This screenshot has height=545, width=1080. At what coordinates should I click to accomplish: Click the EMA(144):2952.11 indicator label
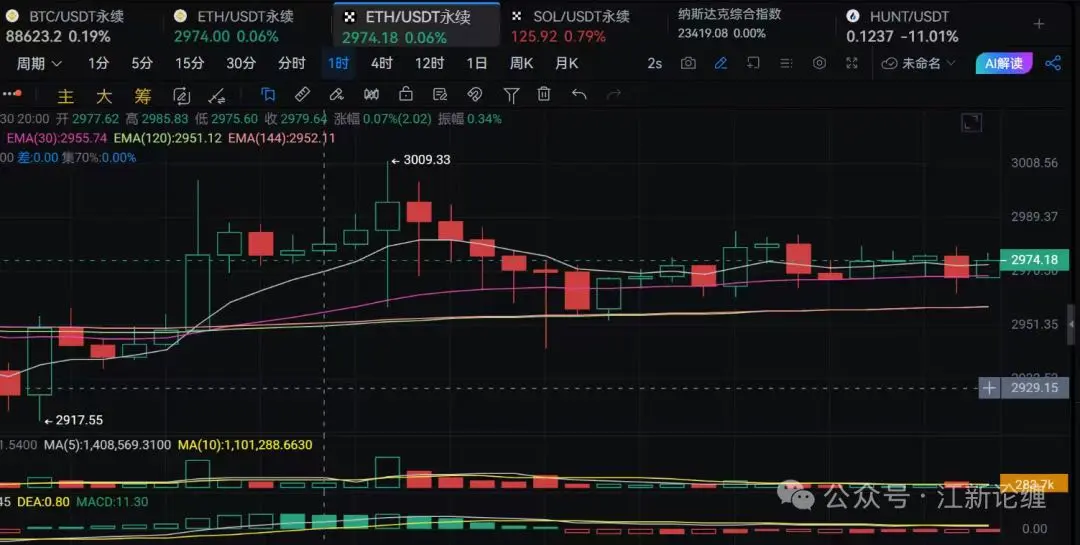[x=282, y=138]
